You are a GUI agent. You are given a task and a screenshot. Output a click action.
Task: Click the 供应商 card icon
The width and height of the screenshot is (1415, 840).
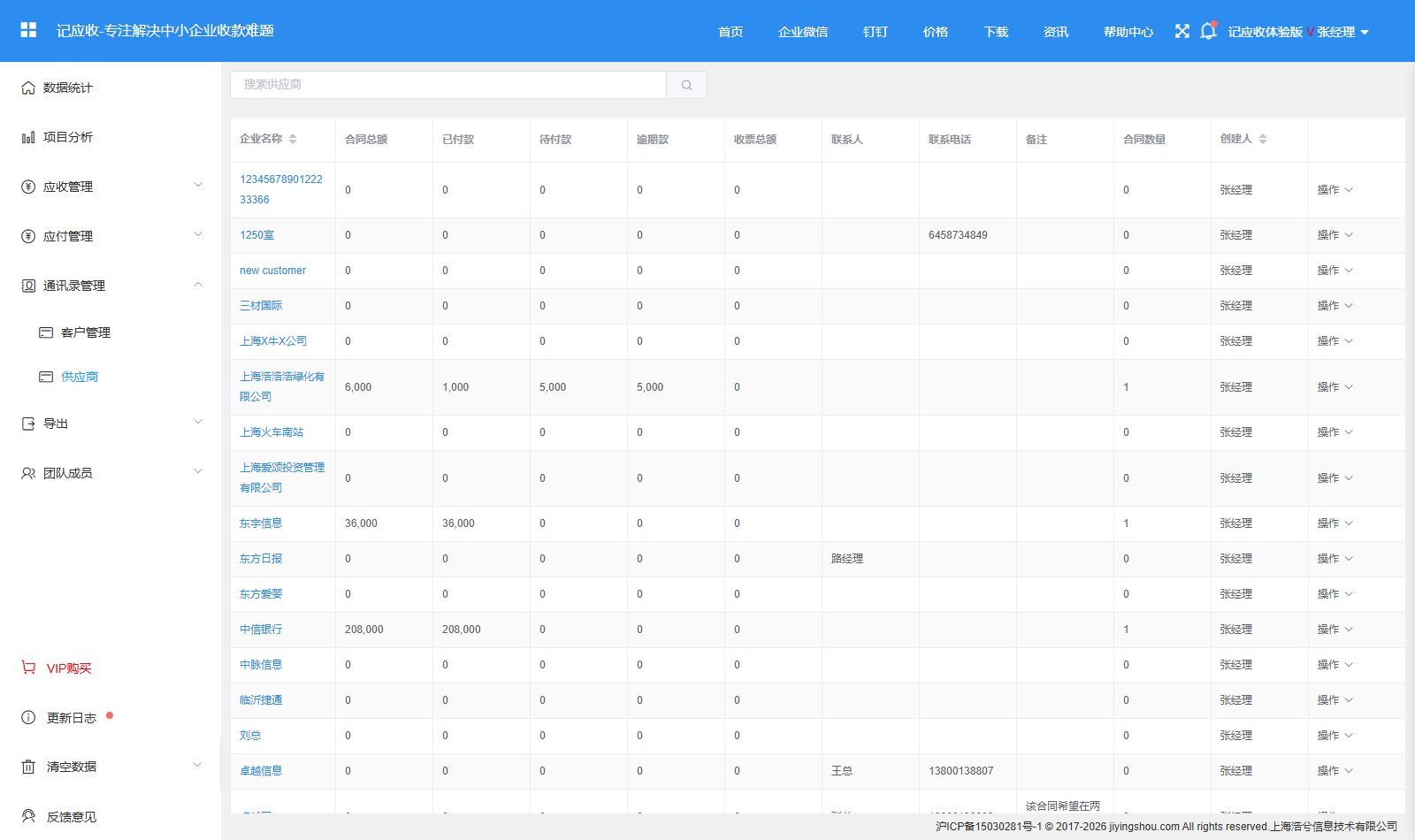(x=46, y=377)
